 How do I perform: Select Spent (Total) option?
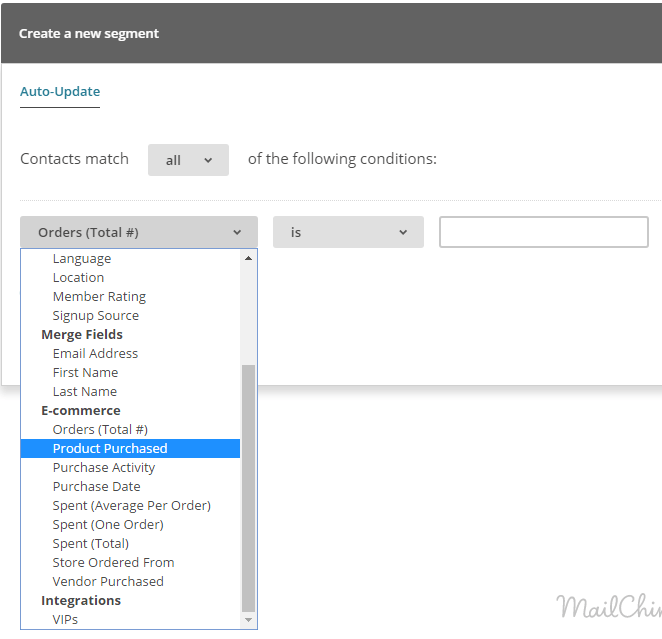(130, 544)
